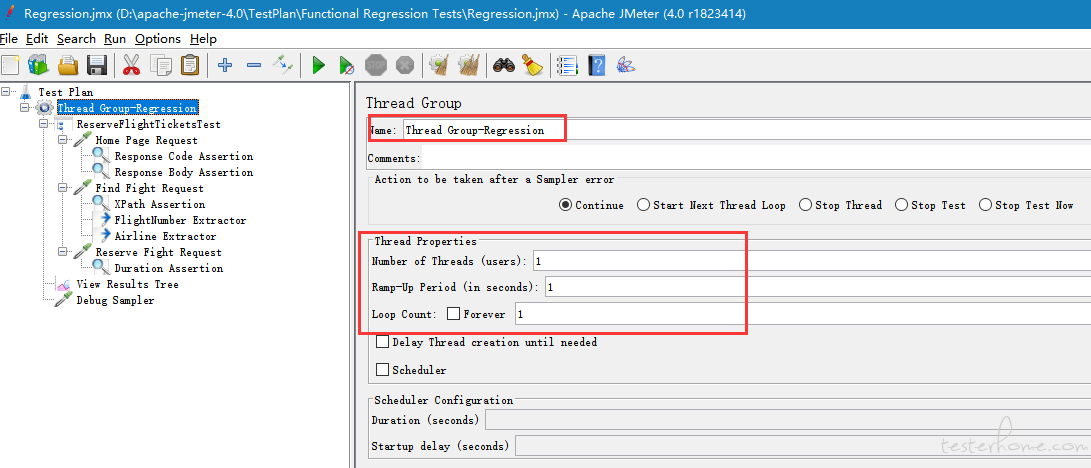
Task: Select View Results Tree item
Action: coord(127,284)
